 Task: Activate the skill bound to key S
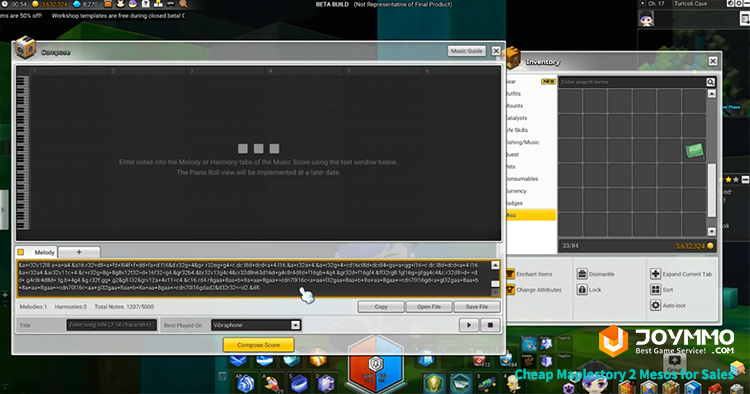299,384
